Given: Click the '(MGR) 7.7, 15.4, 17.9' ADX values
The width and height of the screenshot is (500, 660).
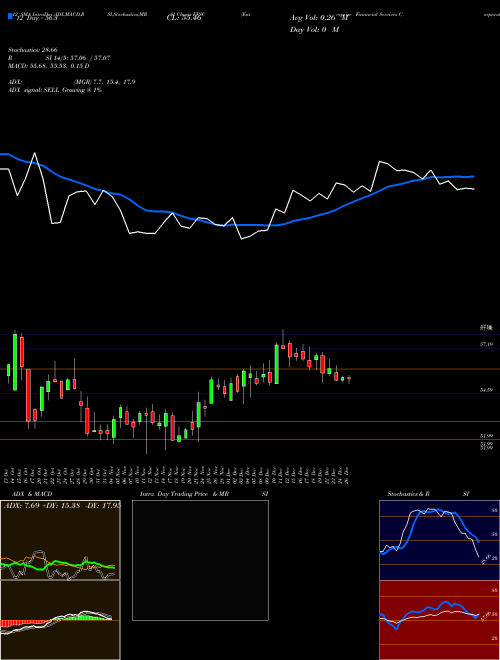Looking at the screenshot, I should pyautogui.click(x=104, y=82).
